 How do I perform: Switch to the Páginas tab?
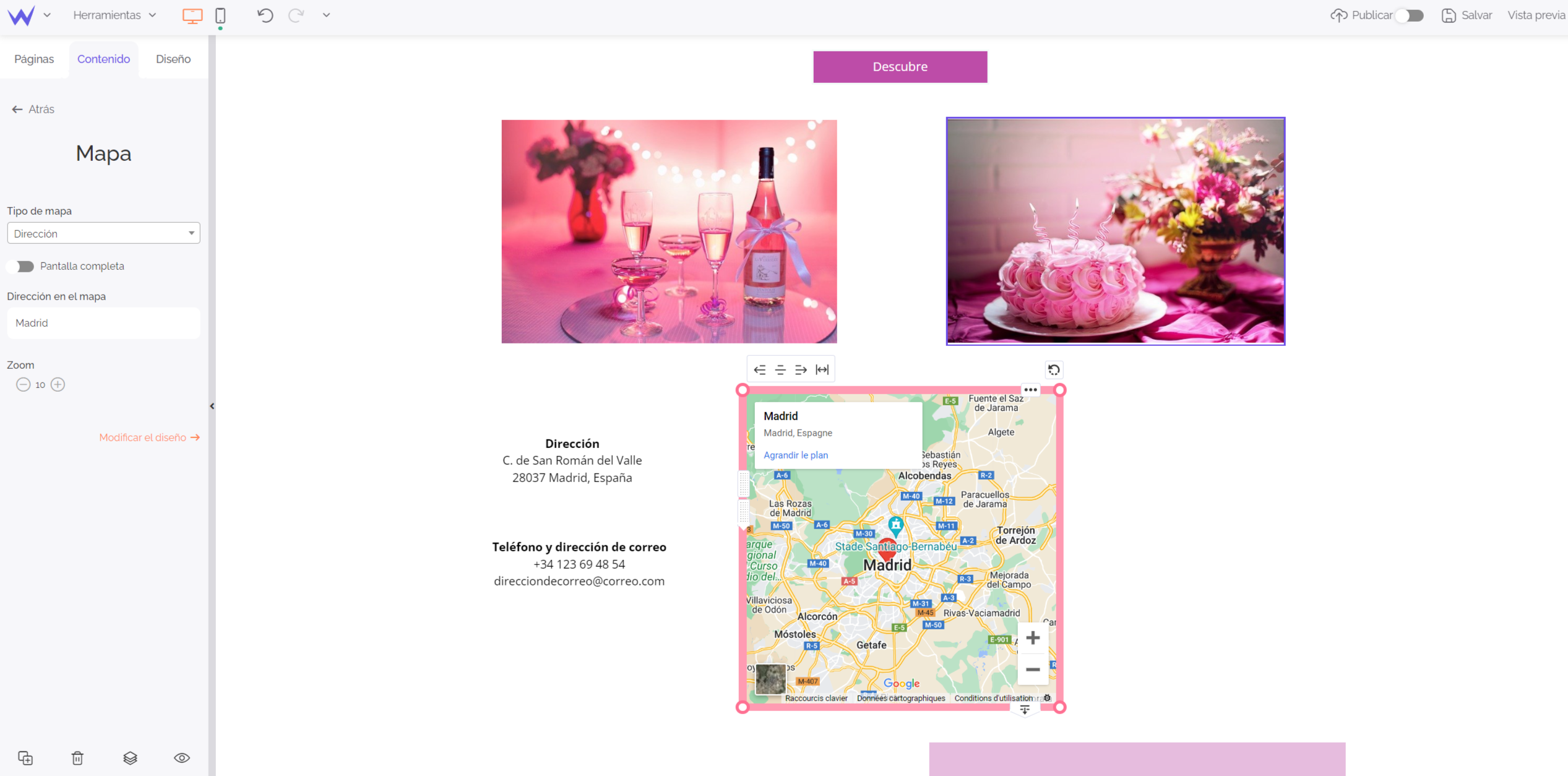34,59
